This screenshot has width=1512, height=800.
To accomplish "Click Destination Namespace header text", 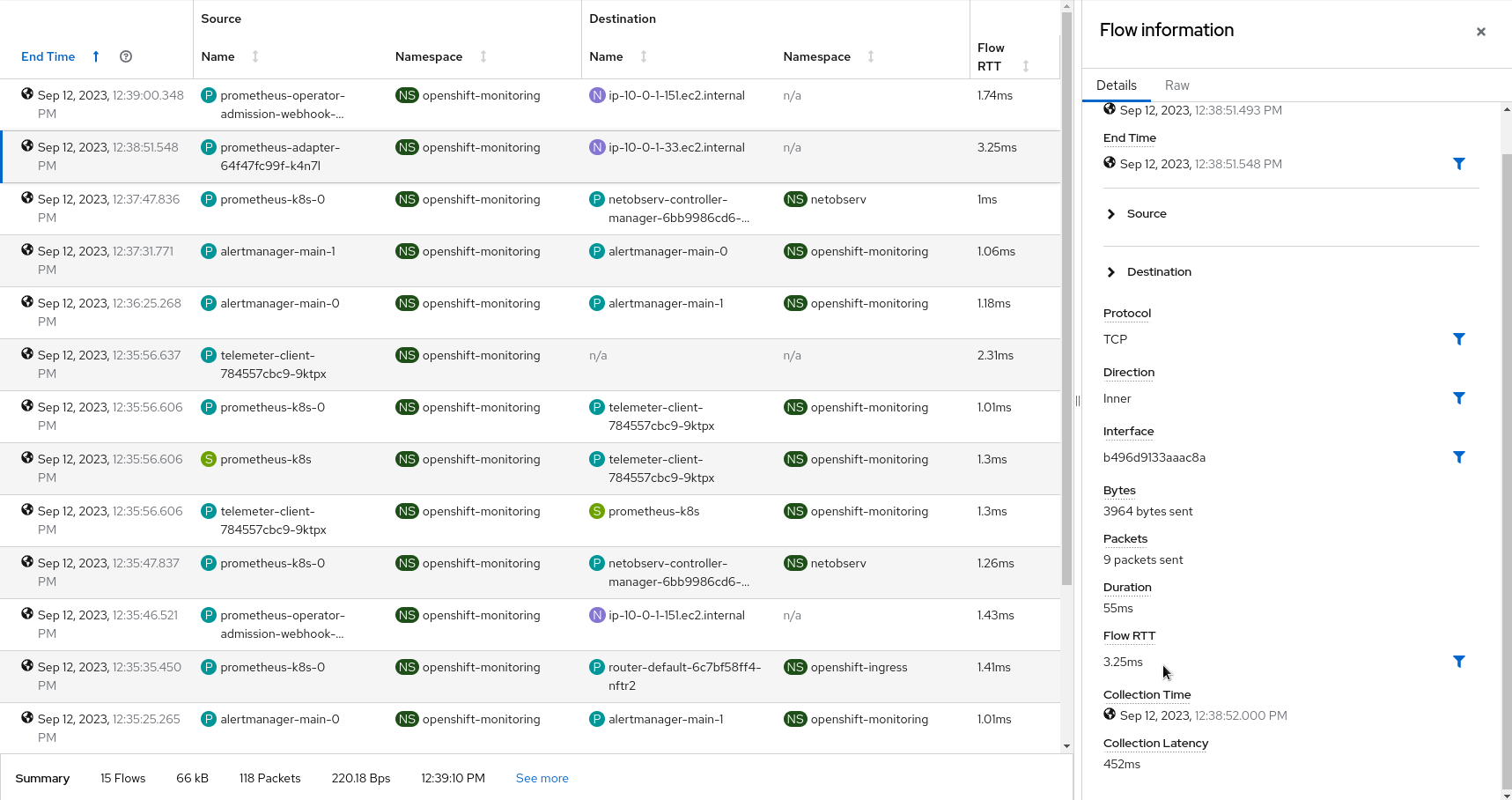I will [x=817, y=56].
